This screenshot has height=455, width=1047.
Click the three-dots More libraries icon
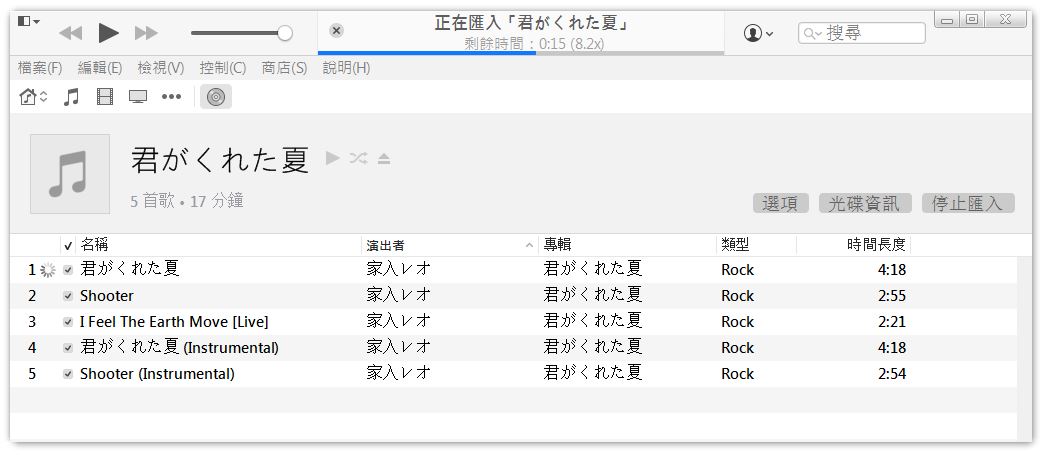(171, 97)
